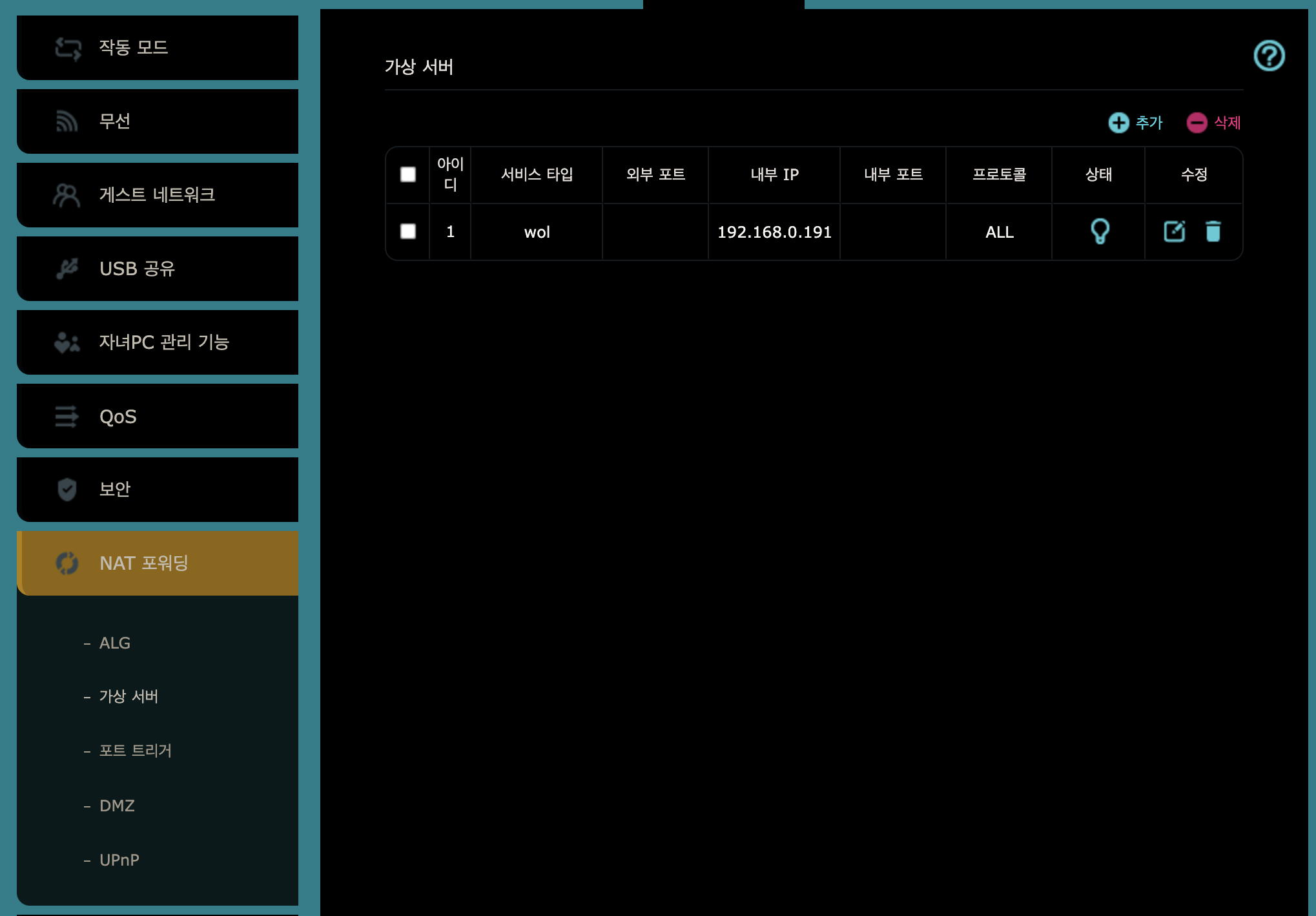1316x916 pixels.
Task: Click the delete (삭제) minus icon
Action: point(1197,123)
